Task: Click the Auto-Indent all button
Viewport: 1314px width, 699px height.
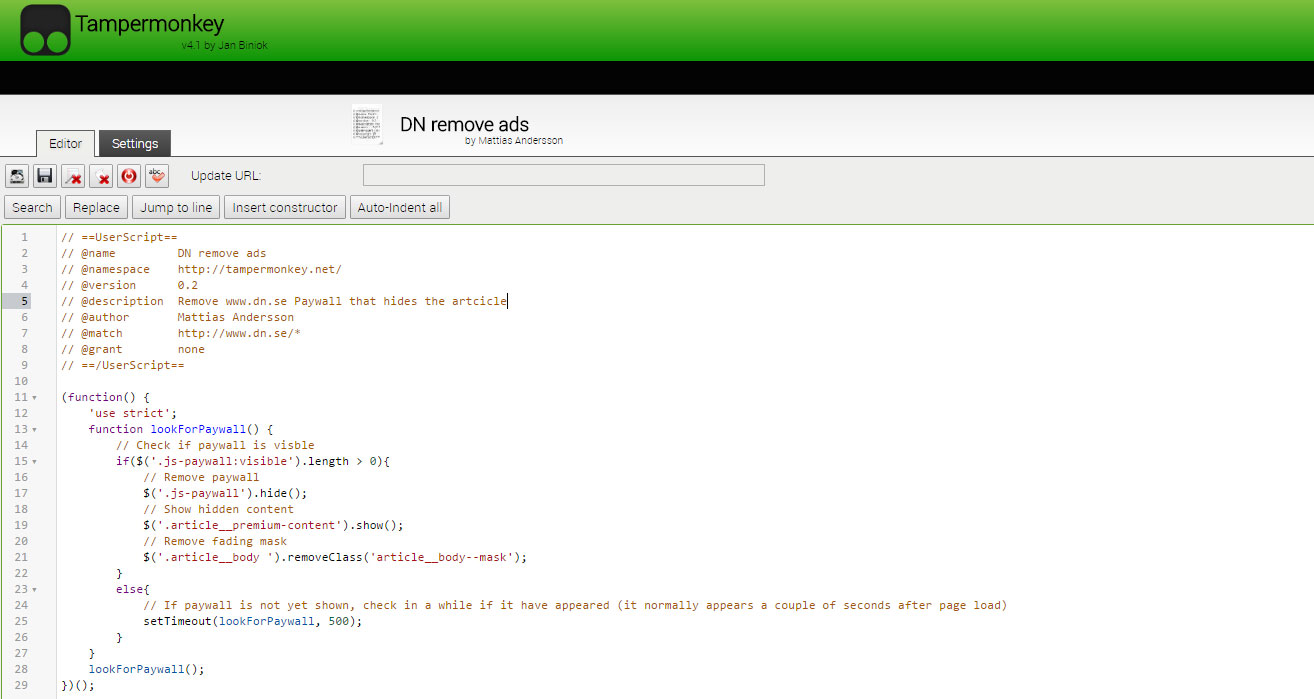Action: 400,207
